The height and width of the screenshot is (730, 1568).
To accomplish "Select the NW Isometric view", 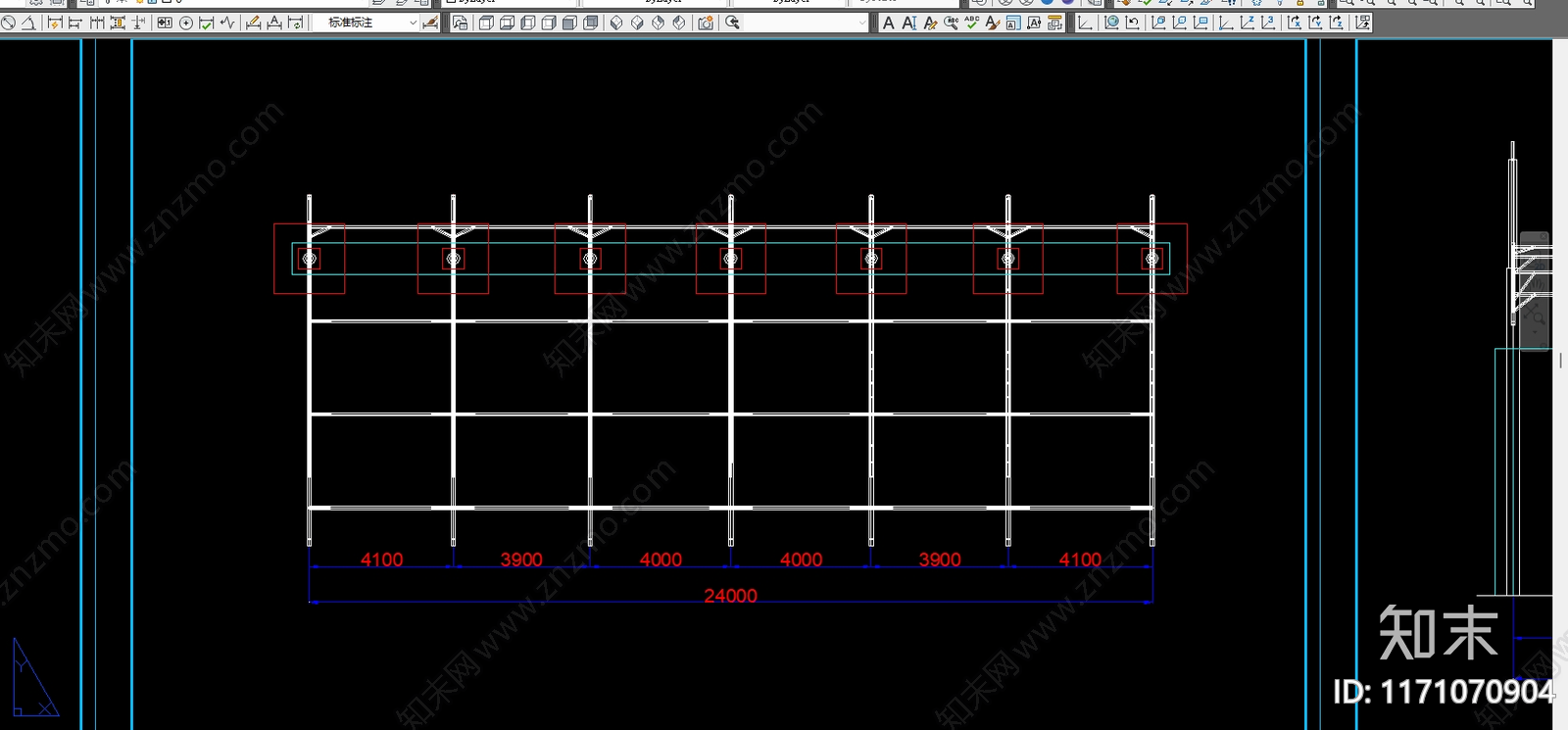I will pyautogui.click(x=679, y=23).
